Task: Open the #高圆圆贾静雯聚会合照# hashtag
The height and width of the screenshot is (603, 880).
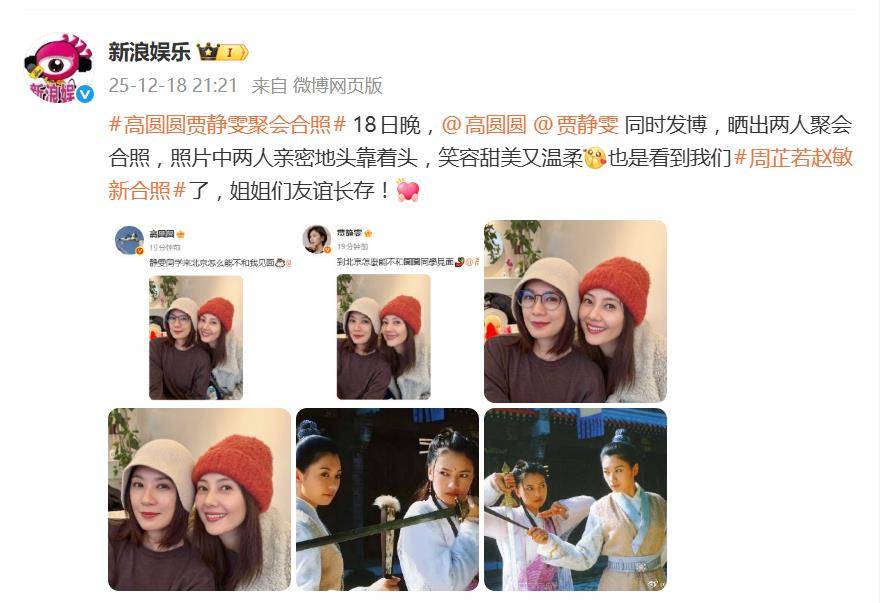Action: tap(227, 125)
